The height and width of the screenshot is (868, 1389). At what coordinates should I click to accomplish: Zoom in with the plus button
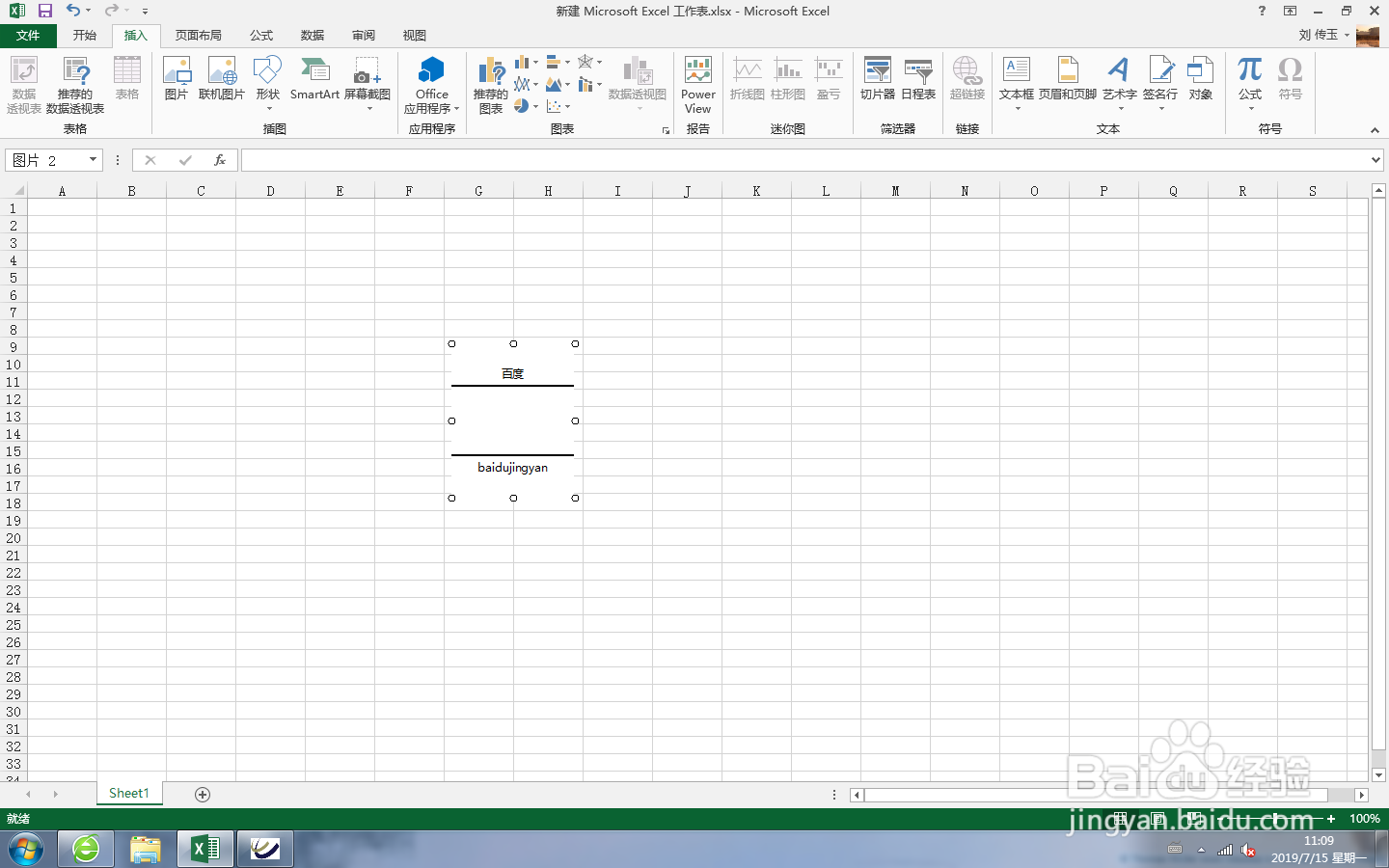click(x=1331, y=819)
